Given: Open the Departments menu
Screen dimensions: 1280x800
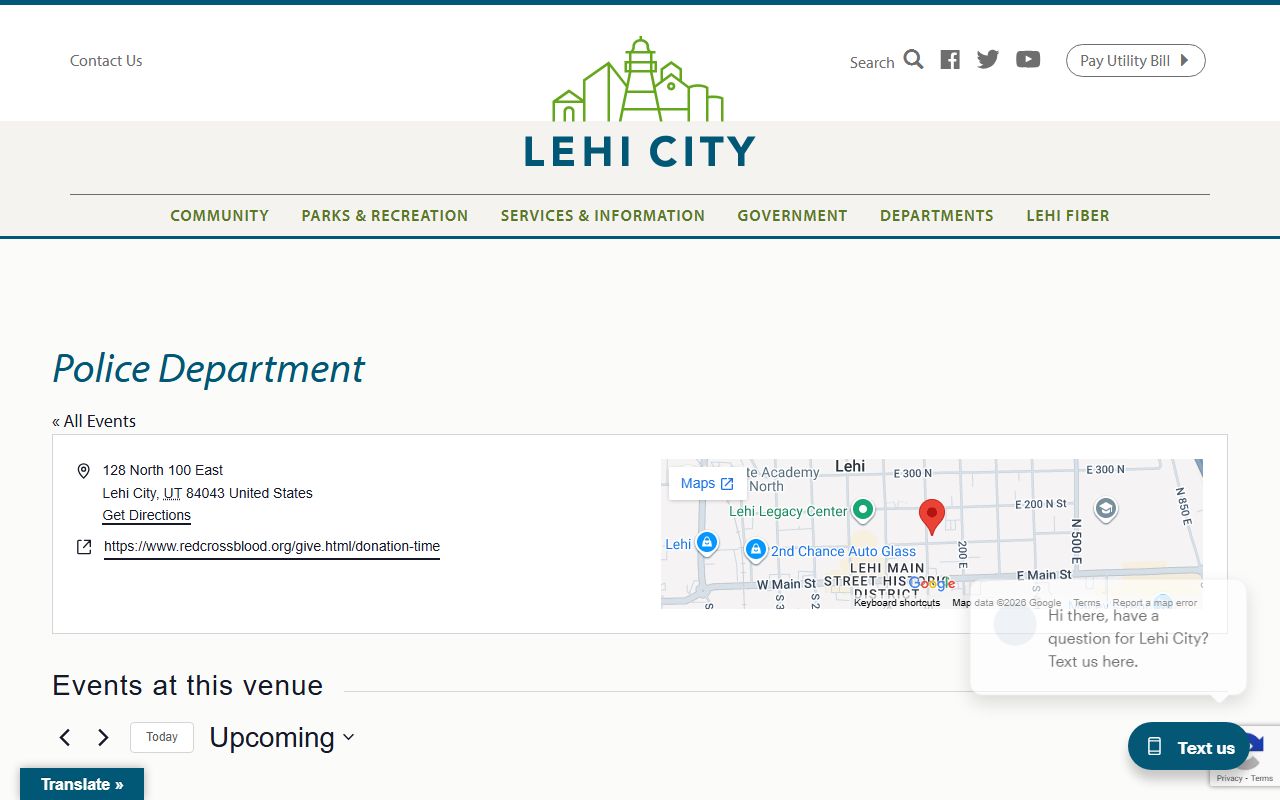Looking at the screenshot, I should point(937,215).
